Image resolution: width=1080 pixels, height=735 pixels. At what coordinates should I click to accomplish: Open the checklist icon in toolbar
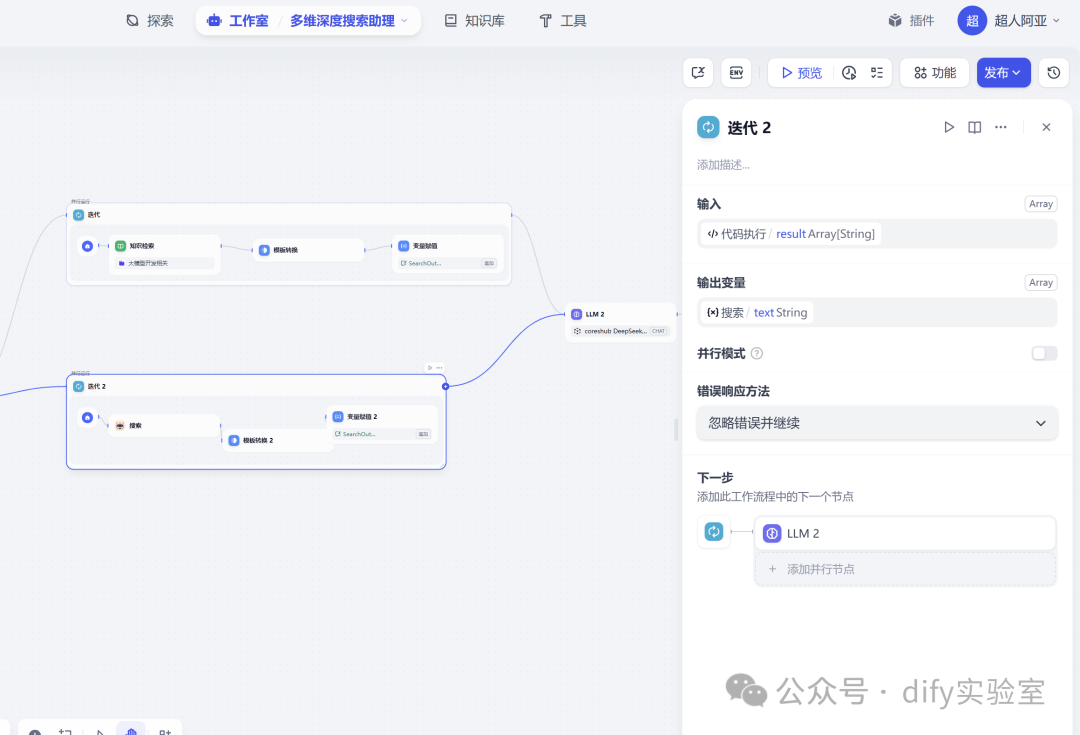876,72
